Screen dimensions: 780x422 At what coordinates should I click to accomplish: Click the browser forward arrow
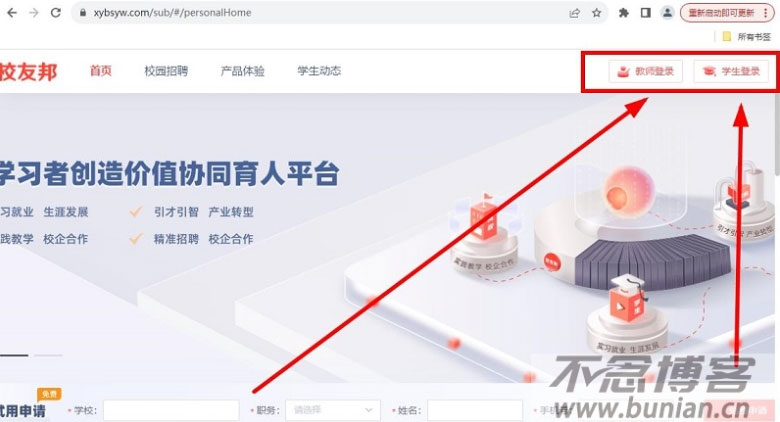tap(34, 13)
